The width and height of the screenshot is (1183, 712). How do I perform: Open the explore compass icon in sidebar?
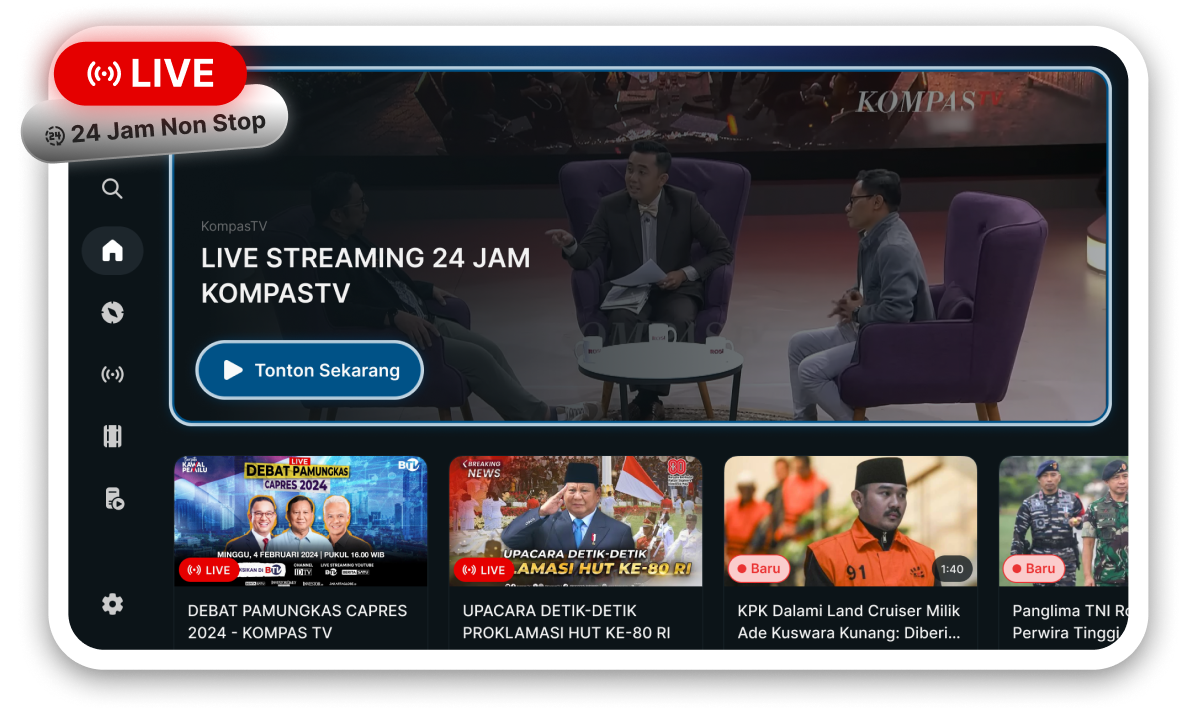[x=112, y=312]
